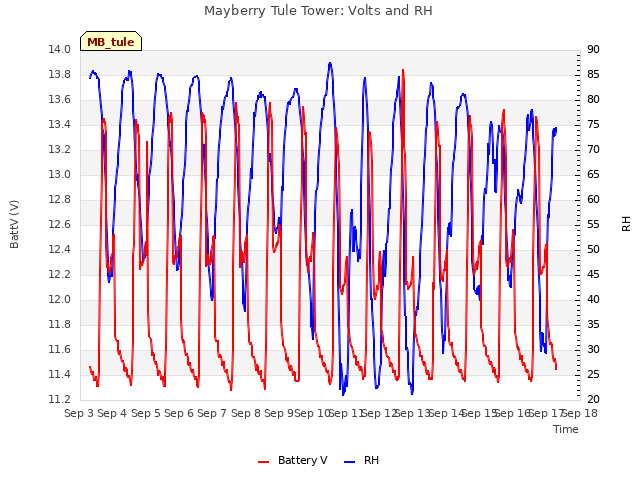Click the Sep 5 x-axis tick label
The height and width of the screenshot is (480, 640).
pyautogui.click(x=145, y=413)
